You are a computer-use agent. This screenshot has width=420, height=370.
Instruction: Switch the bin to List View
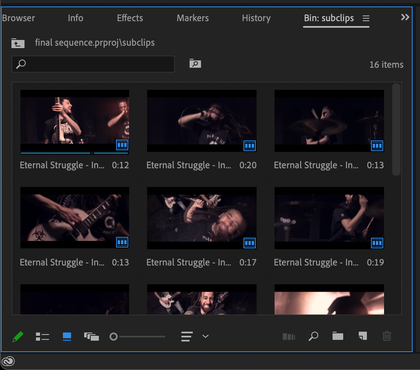pyautogui.click(x=42, y=337)
